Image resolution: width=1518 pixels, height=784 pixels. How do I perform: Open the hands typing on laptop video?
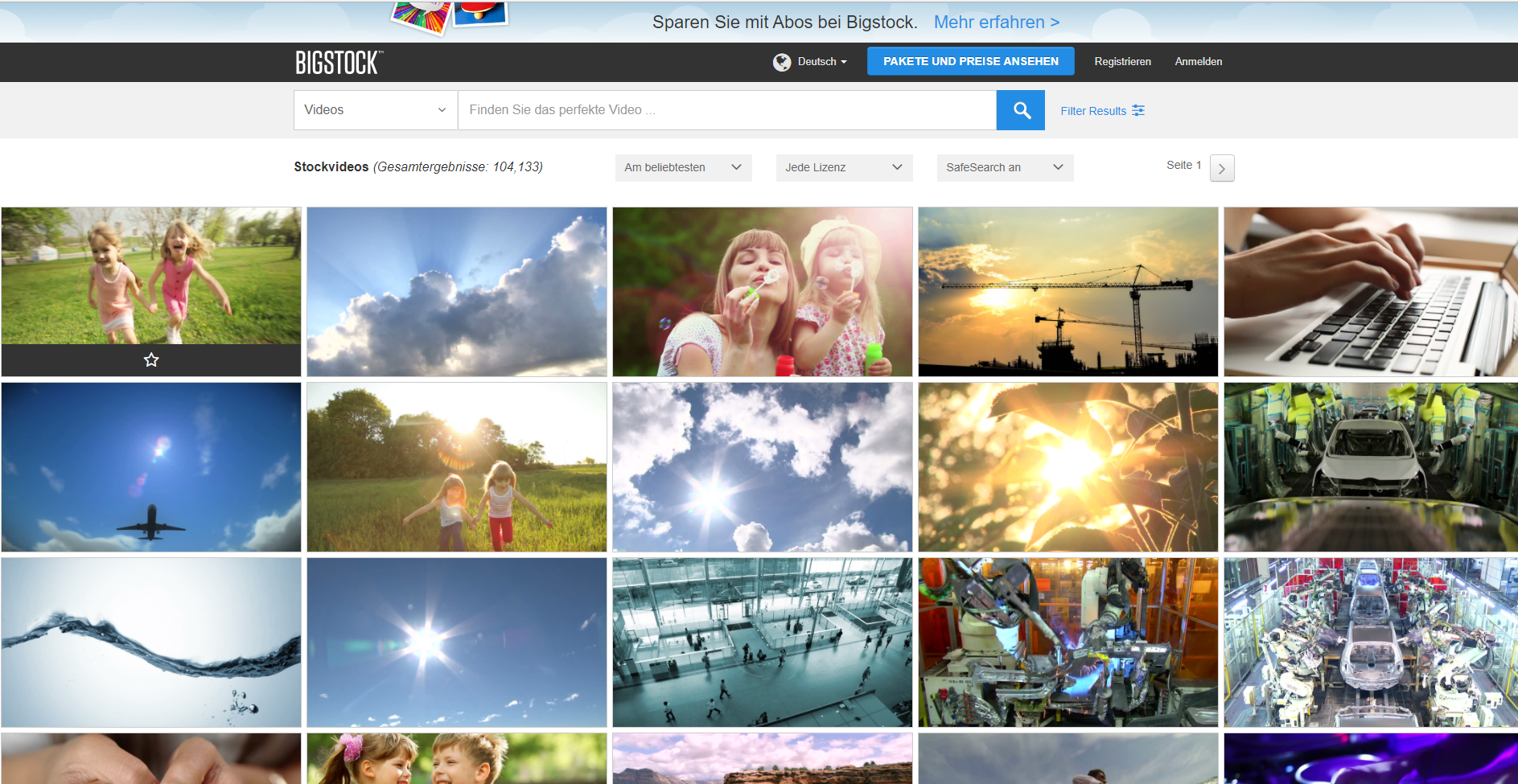click(x=1371, y=292)
